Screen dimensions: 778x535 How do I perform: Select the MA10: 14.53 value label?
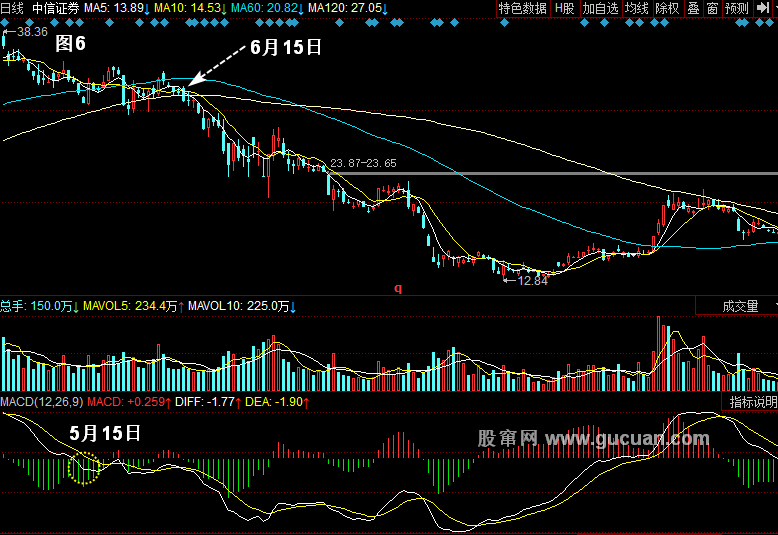coord(190,8)
